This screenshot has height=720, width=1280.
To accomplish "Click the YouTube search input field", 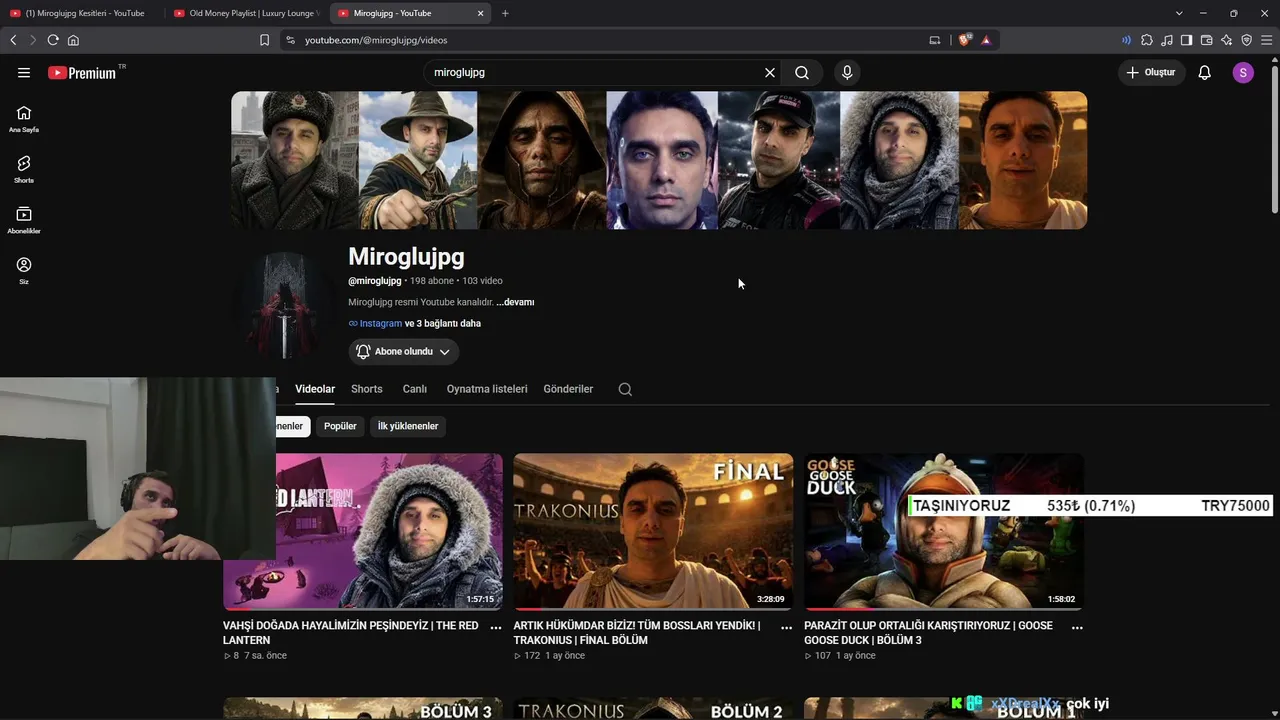I will click(597, 73).
